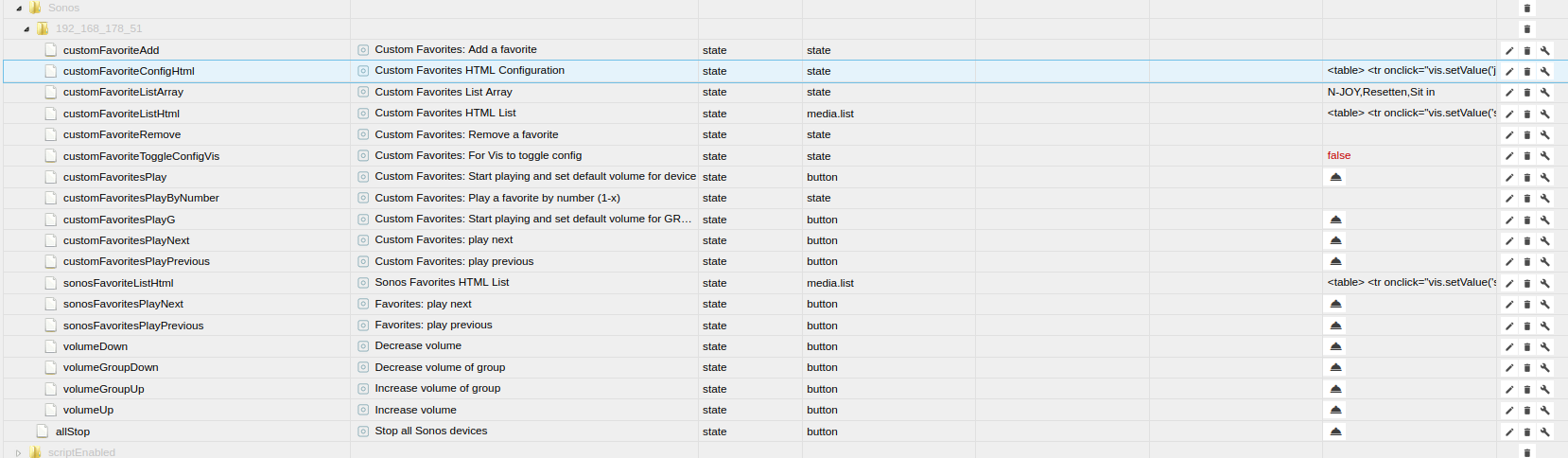This screenshot has height=458, width=1568.
Task: Click 'Stop all Sonos devices' name
Action: pos(431,431)
